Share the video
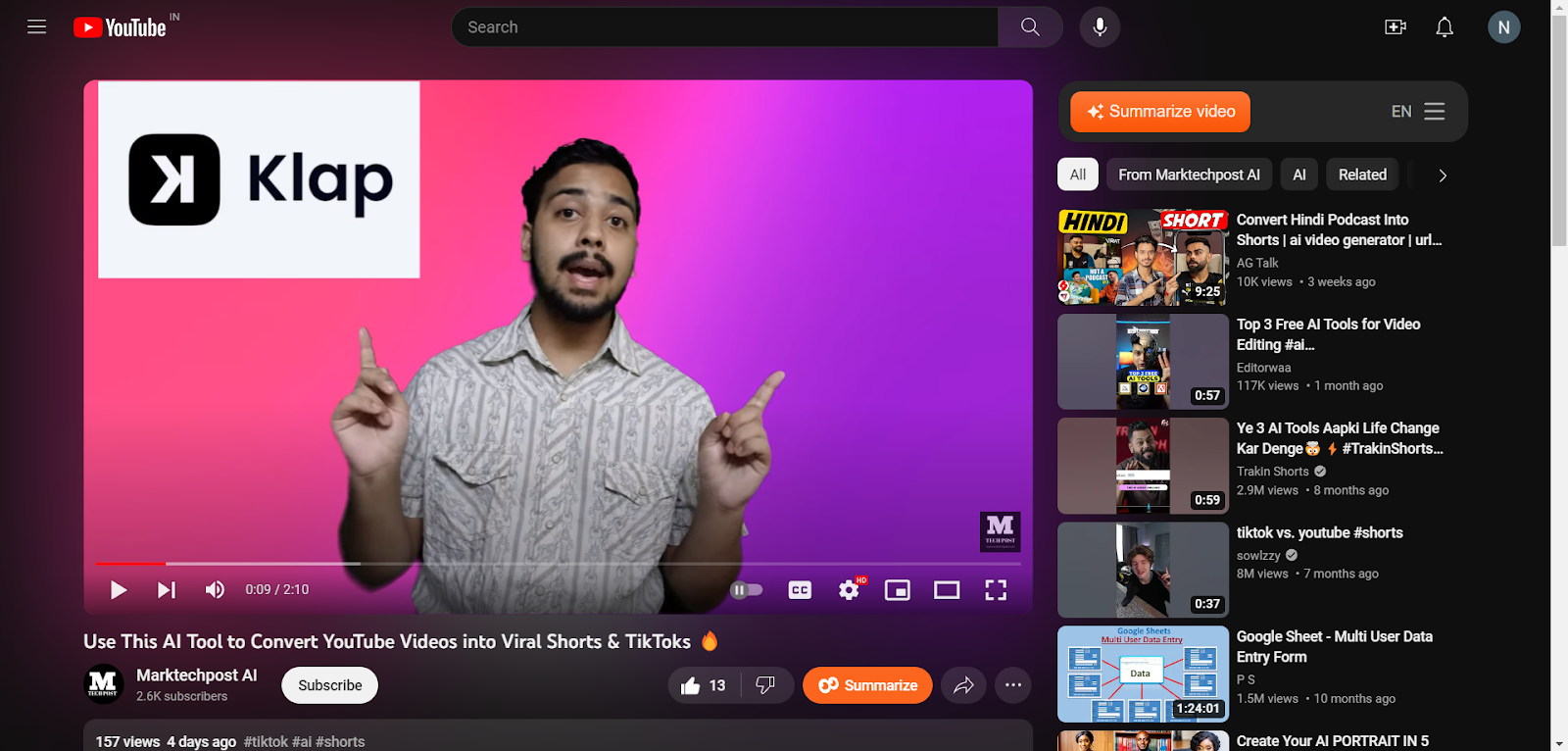 [963, 685]
